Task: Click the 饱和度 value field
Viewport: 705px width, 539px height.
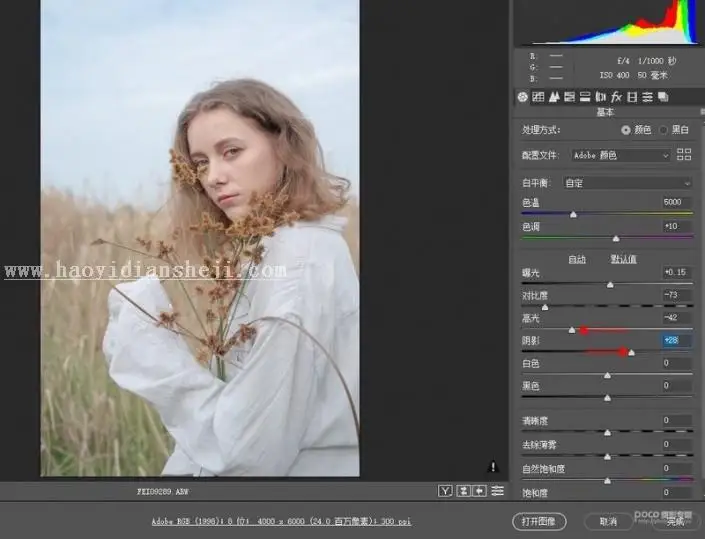Action: [676, 492]
